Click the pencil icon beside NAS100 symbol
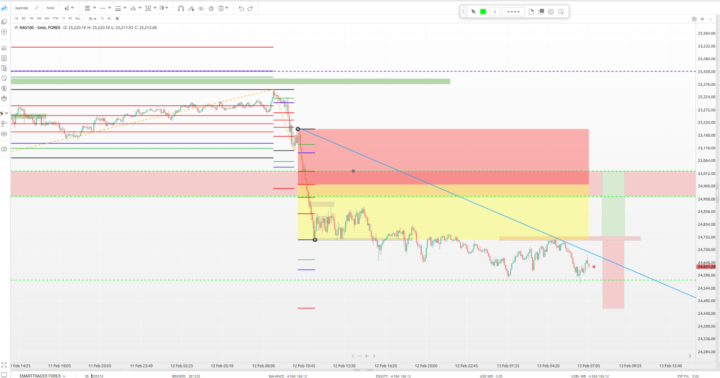This screenshot has height=378, width=720. pos(37,8)
